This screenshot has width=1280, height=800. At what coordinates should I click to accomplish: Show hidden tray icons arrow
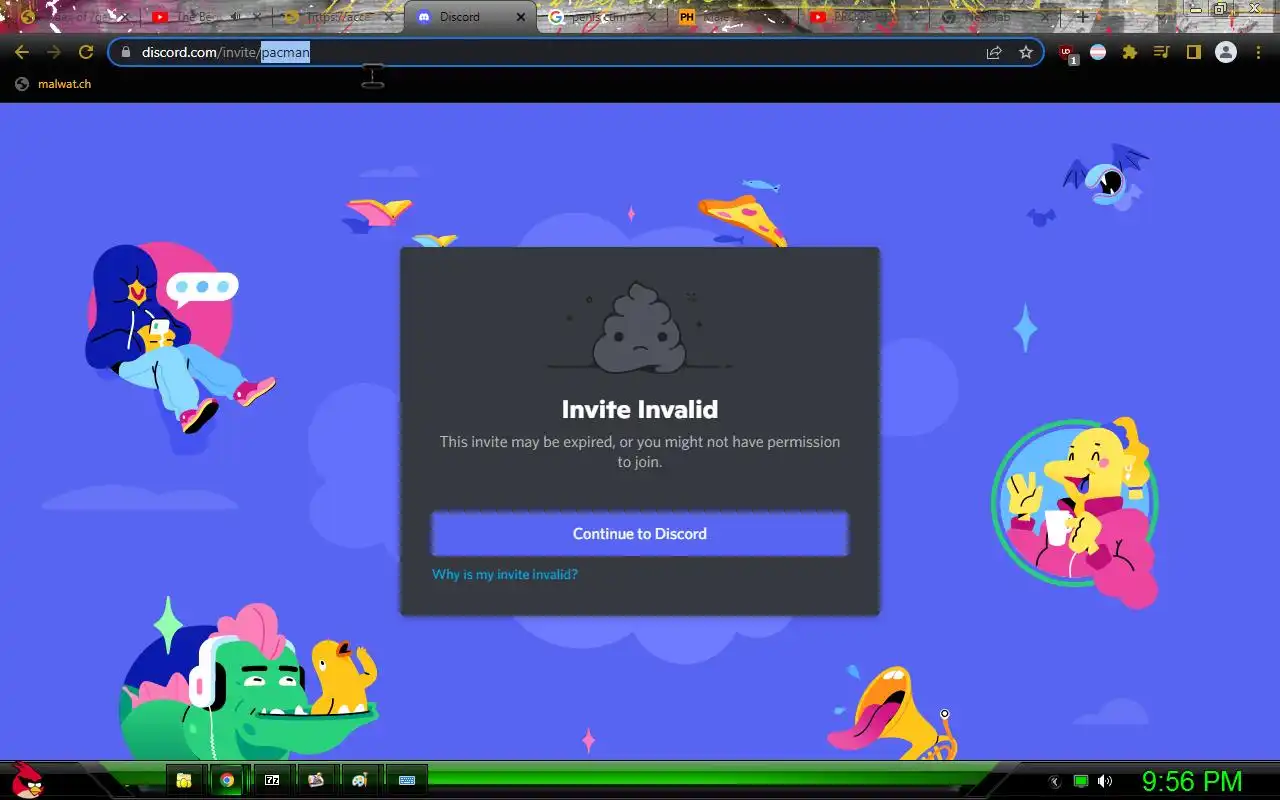coord(1055,781)
